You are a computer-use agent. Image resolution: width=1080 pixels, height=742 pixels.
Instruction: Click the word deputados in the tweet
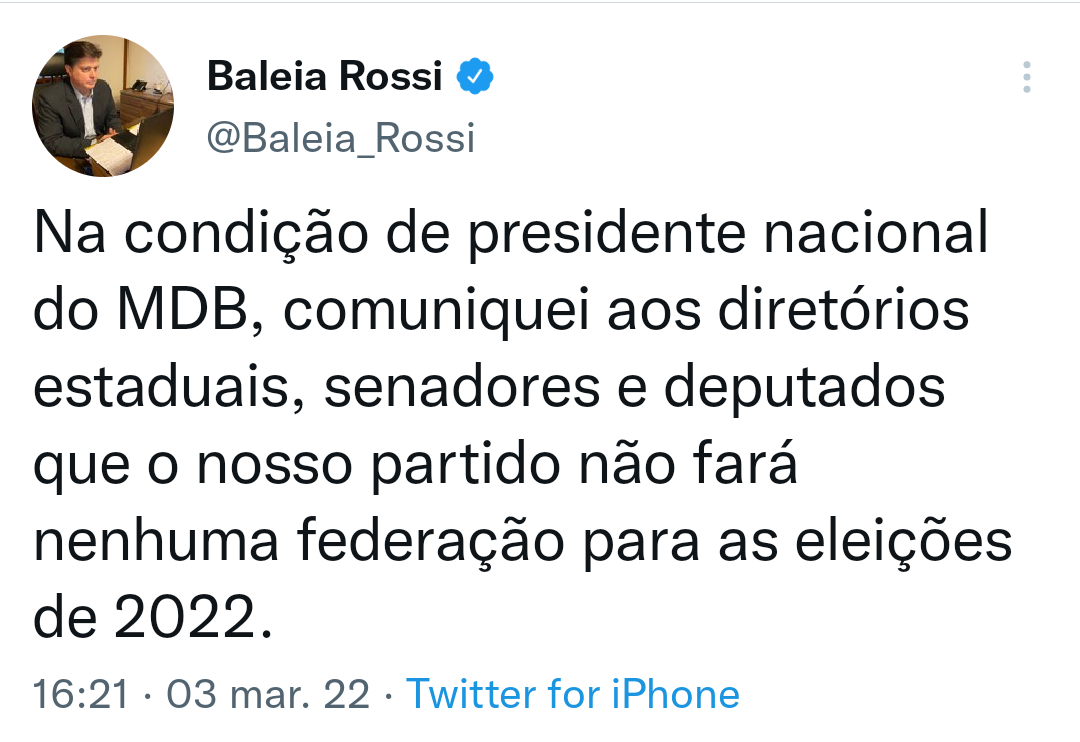click(804, 388)
